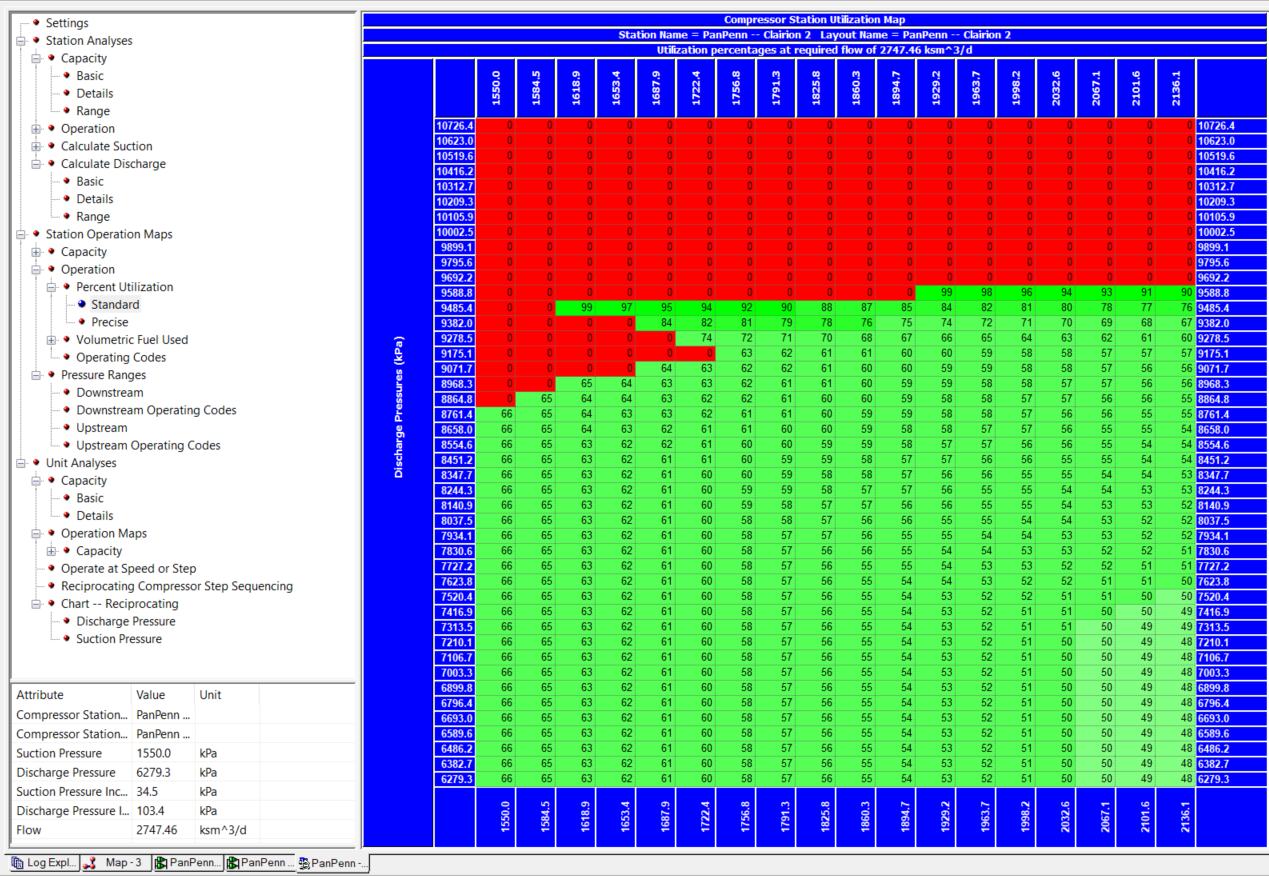Click the diamond icon next to Precise
The height and width of the screenshot is (876, 1269).
click(81, 322)
